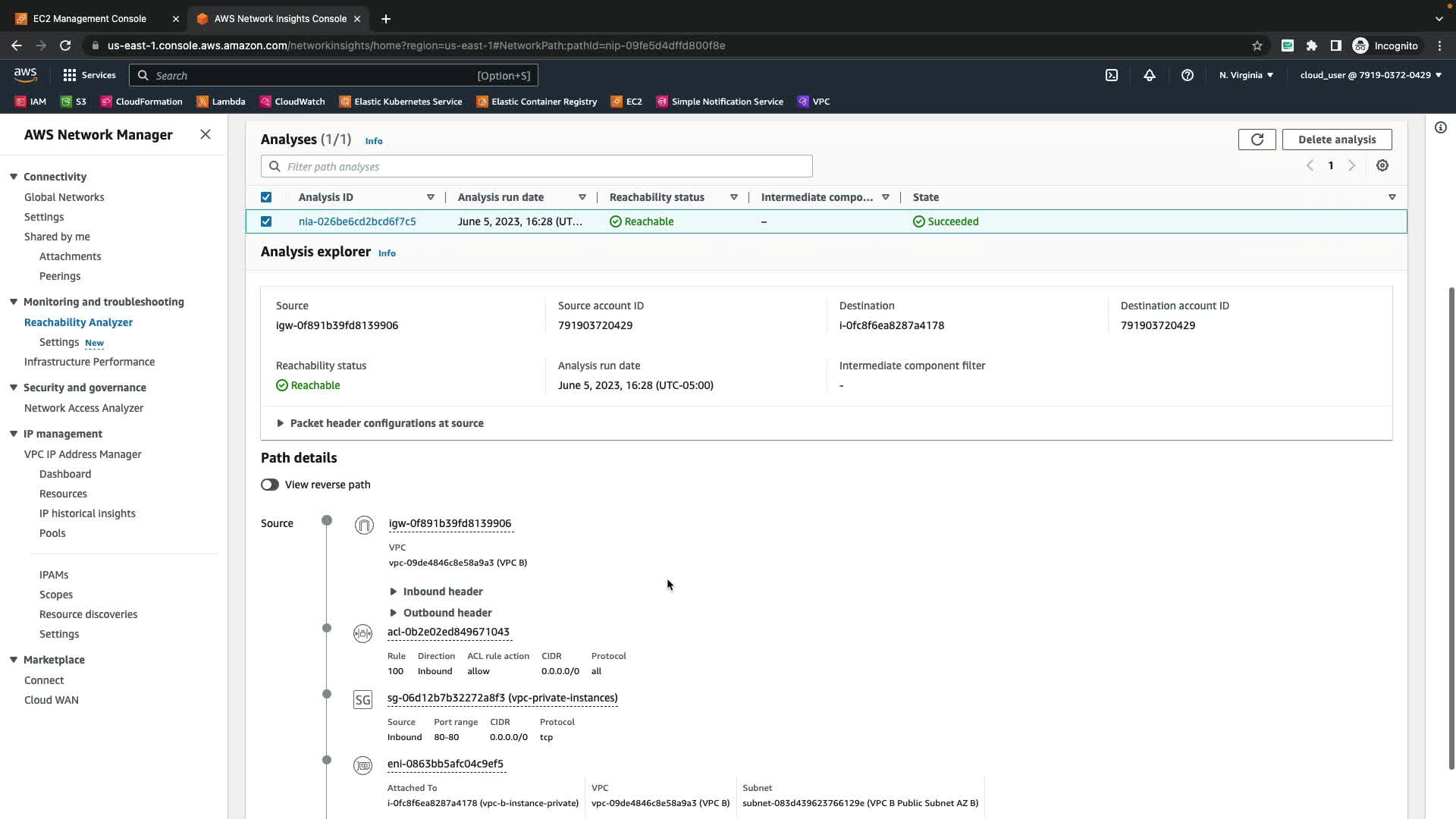Open the igw-0f891b39fd8139906 source link
This screenshot has width=1456, height=819.
tap(450, 523)
